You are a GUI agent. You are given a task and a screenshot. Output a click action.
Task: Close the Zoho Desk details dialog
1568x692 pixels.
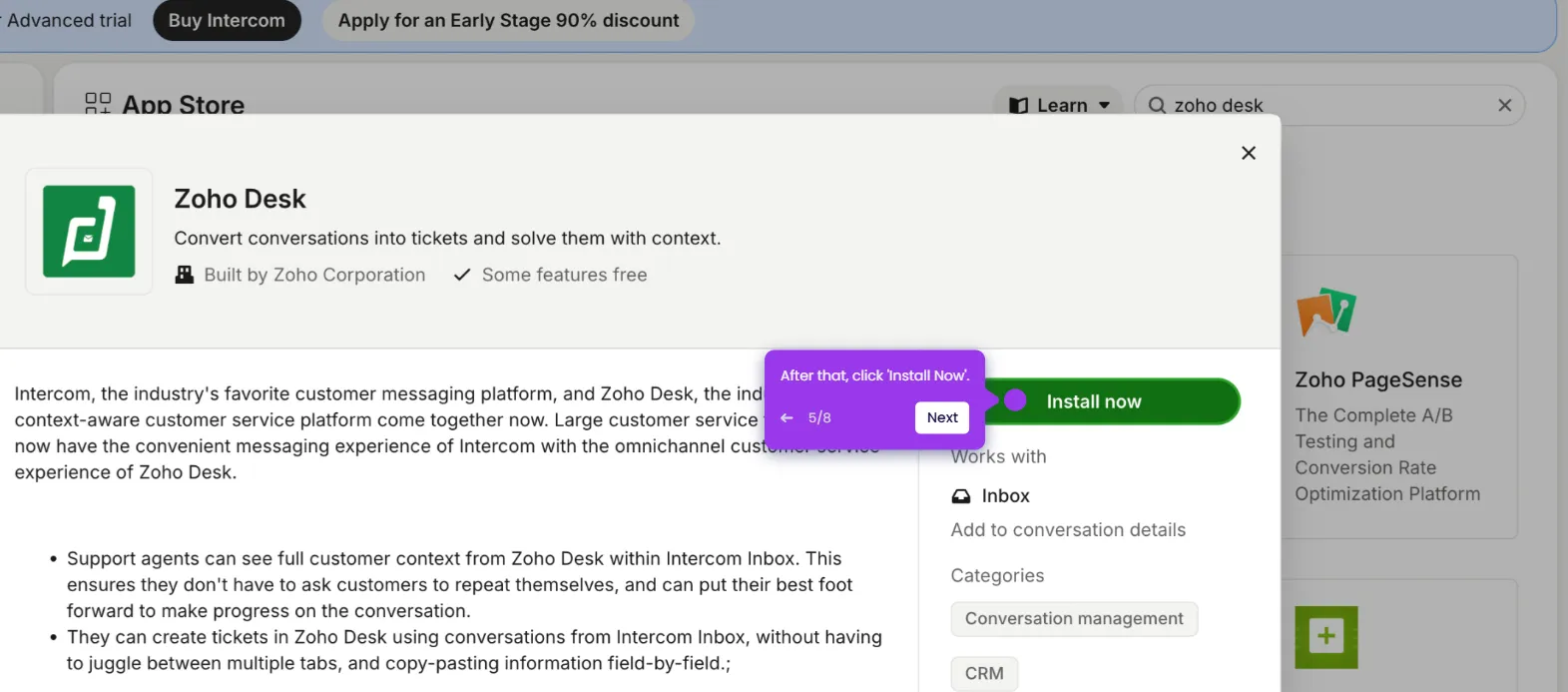tap(1248, 153)
